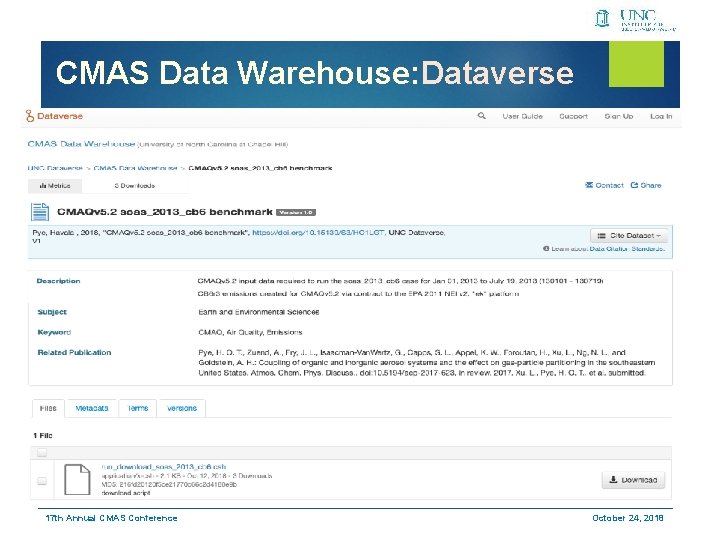Click the MD5 checksum text
This screenshot has width=720, height=540.
point(169,484)
